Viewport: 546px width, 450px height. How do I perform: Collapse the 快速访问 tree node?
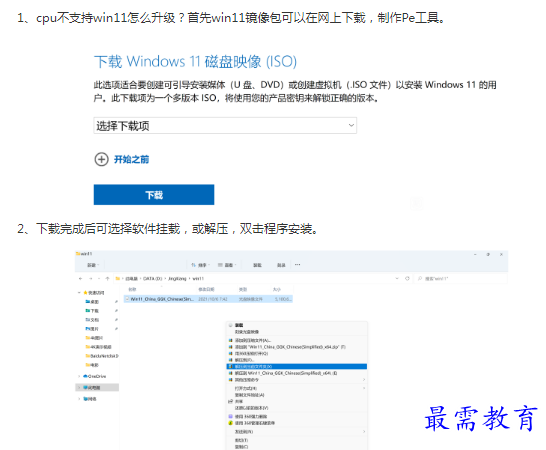pyautogui.click(x=79, y=293)
